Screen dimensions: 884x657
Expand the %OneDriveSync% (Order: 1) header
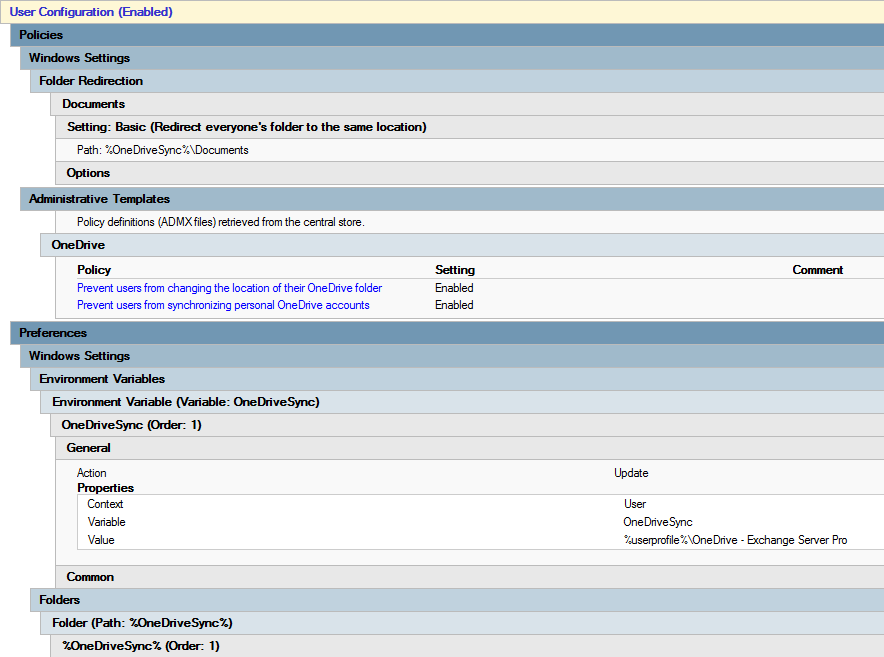point(140,646)
